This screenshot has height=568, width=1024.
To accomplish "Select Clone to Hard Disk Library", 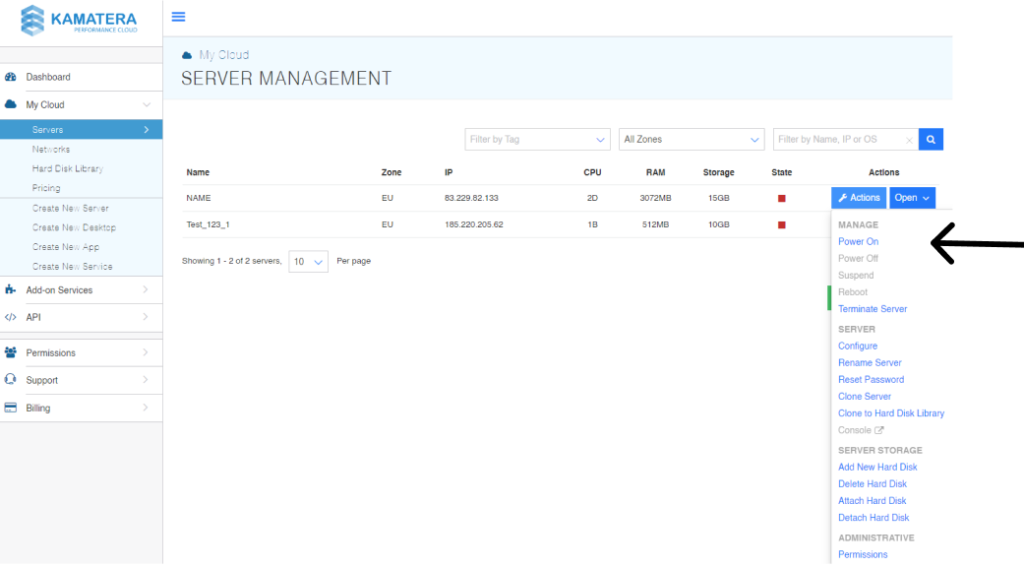I will pyautogui.click(x=890, y=413).
